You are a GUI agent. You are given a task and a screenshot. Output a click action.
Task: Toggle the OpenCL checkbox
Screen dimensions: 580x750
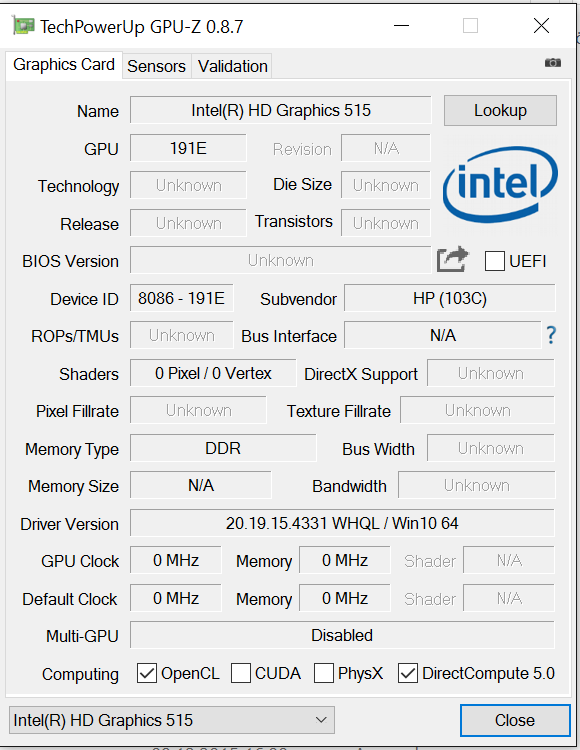147,673
